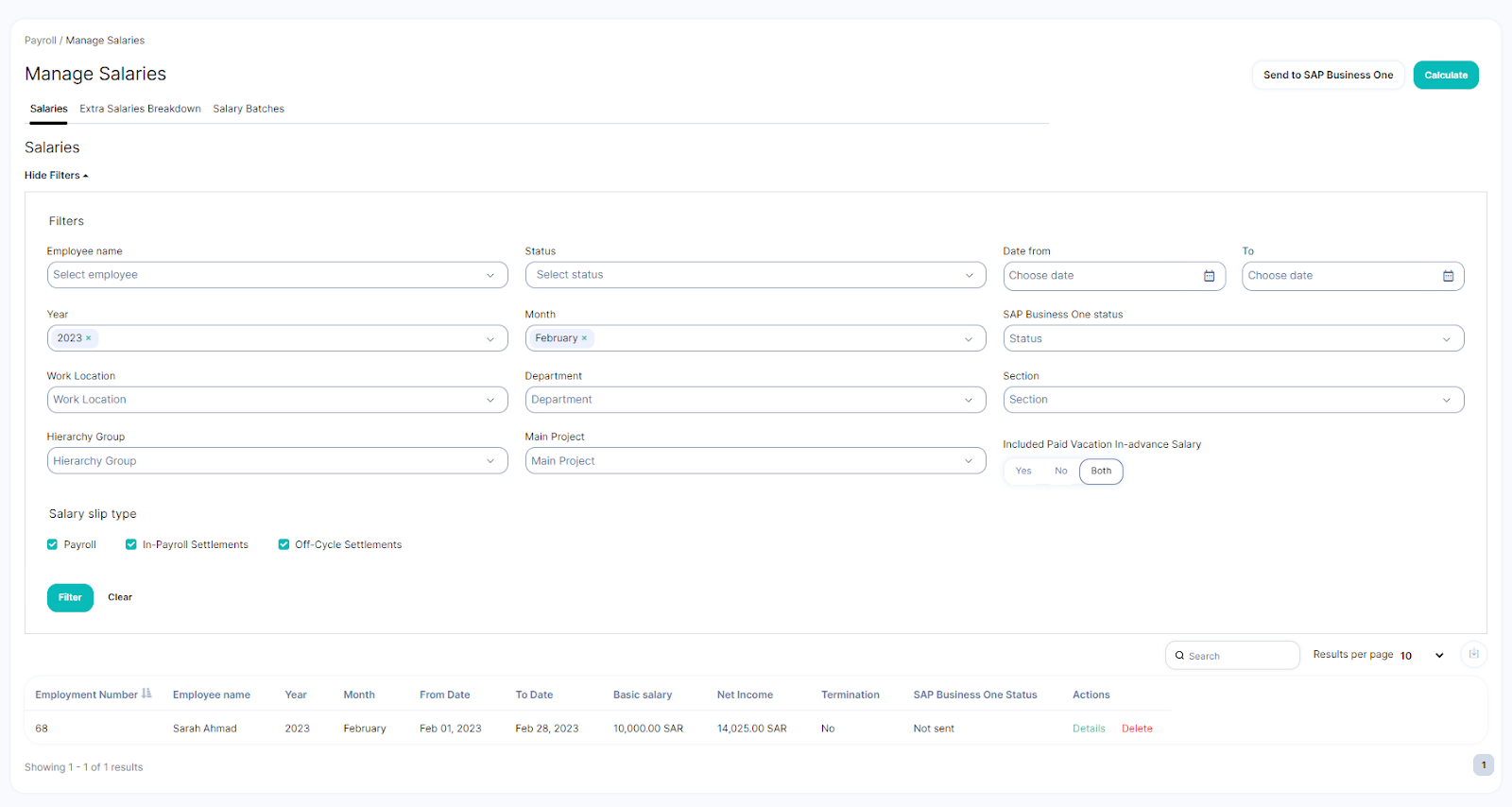Select Both for paid vacation in-advance salary
Image resolution: width=1512 pixels, height=807 pixels.
(1101, 471)
